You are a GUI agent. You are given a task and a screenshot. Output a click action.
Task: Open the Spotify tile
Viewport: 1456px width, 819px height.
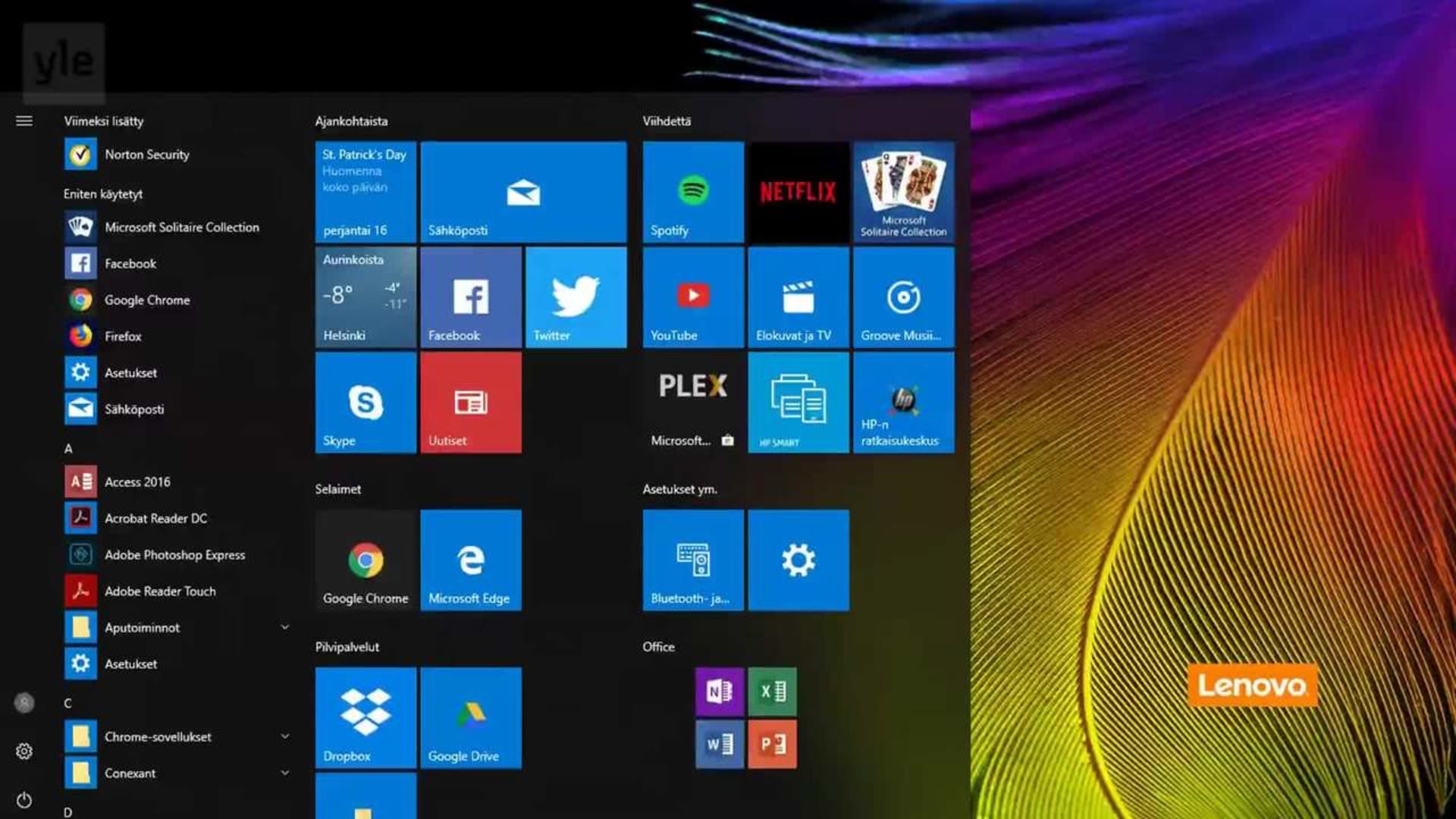click(x=692, y=192)
